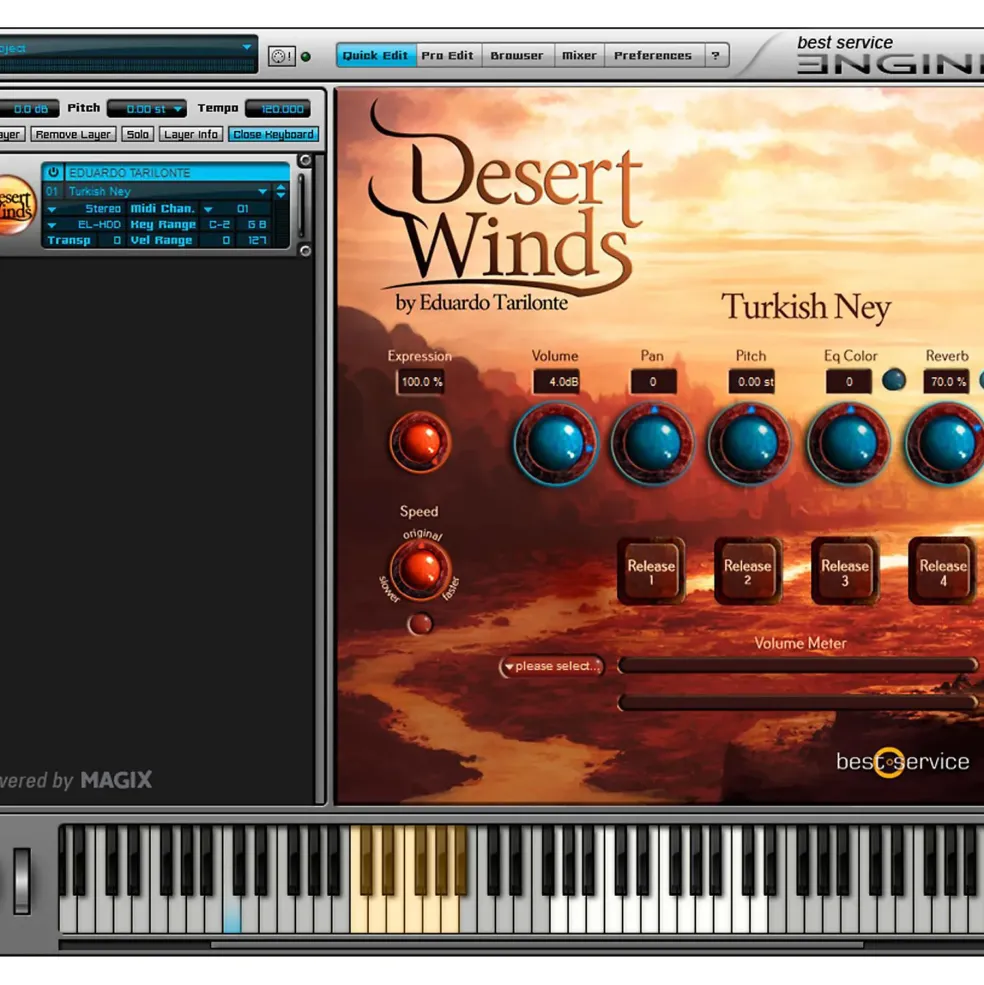Click the Vel Range low value 0
This screenshot has width=984, height=985.
tap(219, 240)
